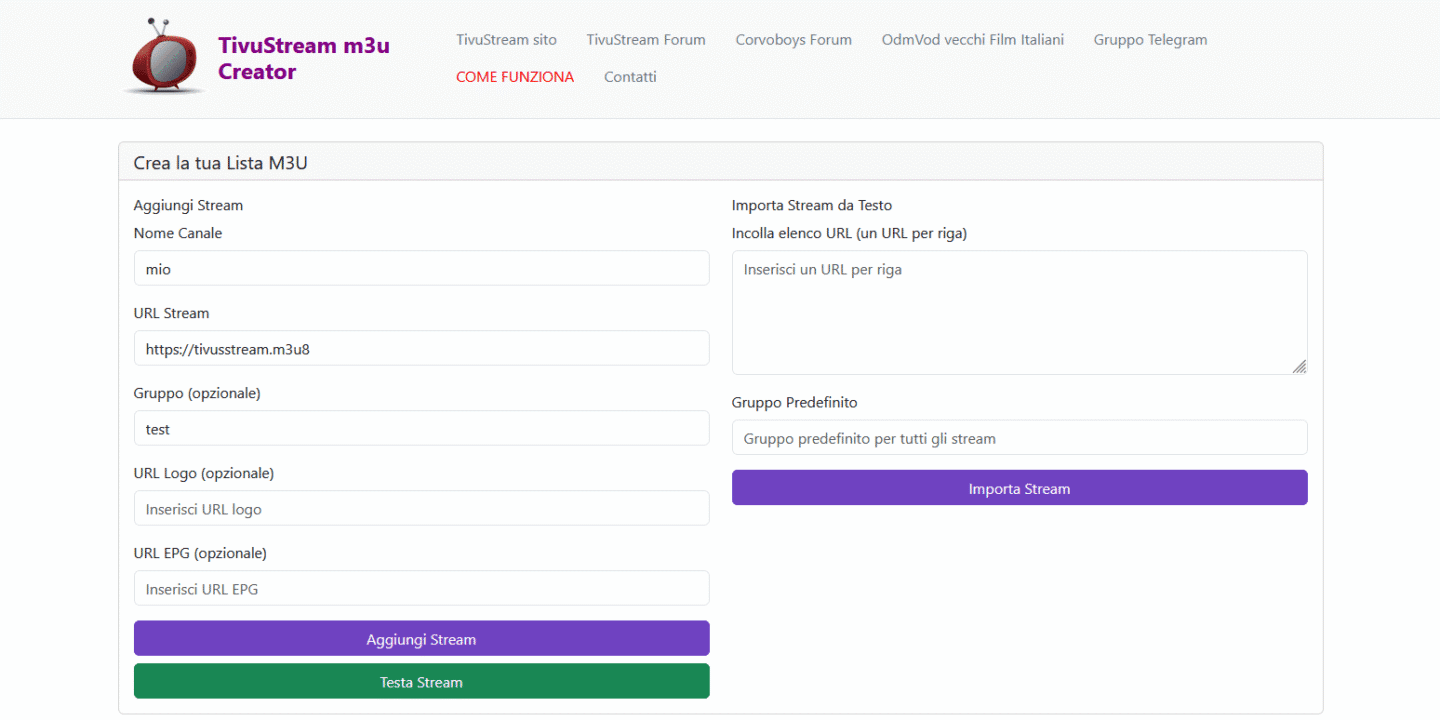Click the Aggiungi Stream purple button

click(422, 639)
